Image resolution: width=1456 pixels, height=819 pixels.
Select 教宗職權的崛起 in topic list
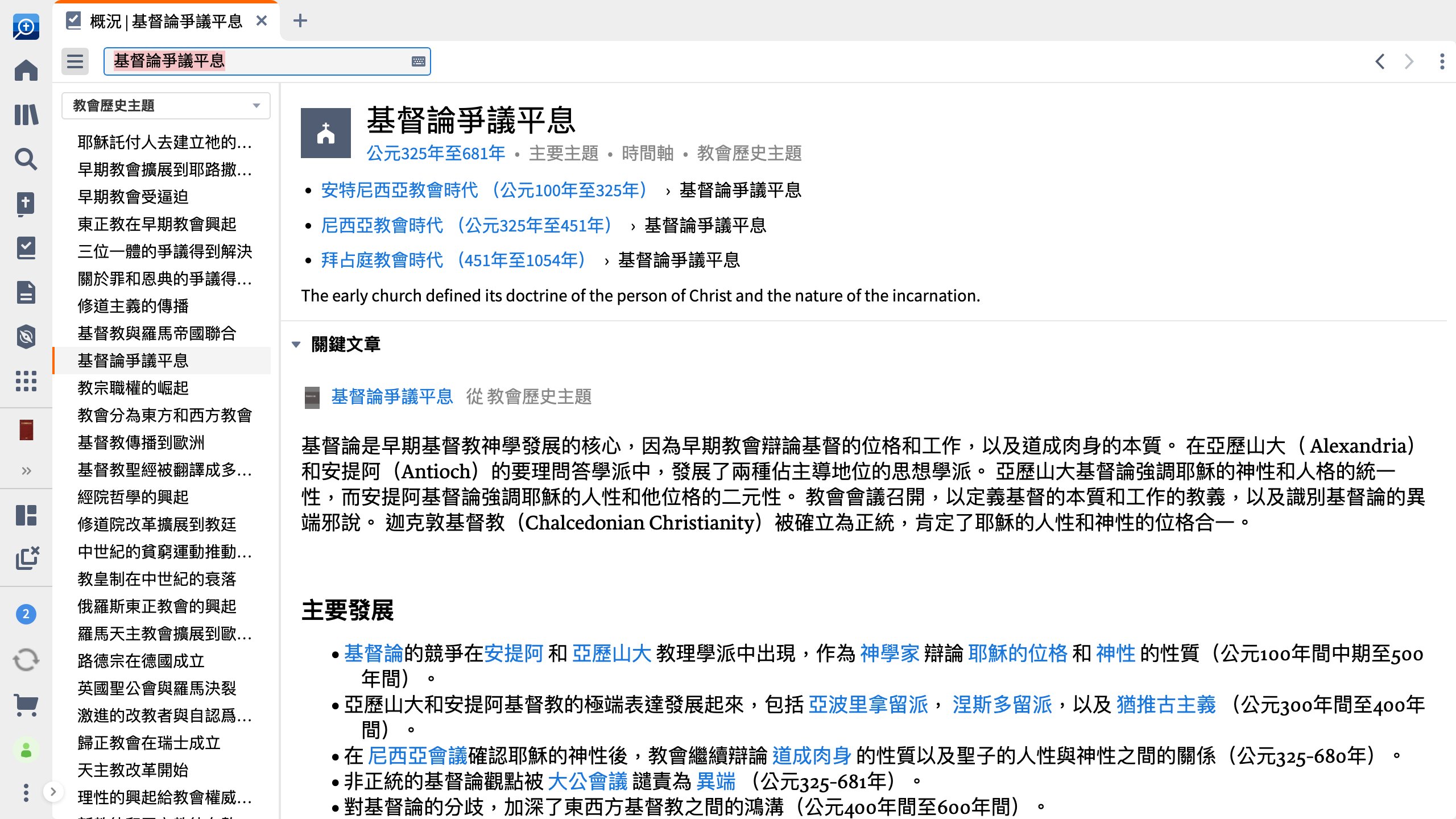click(x=133, y=388)
